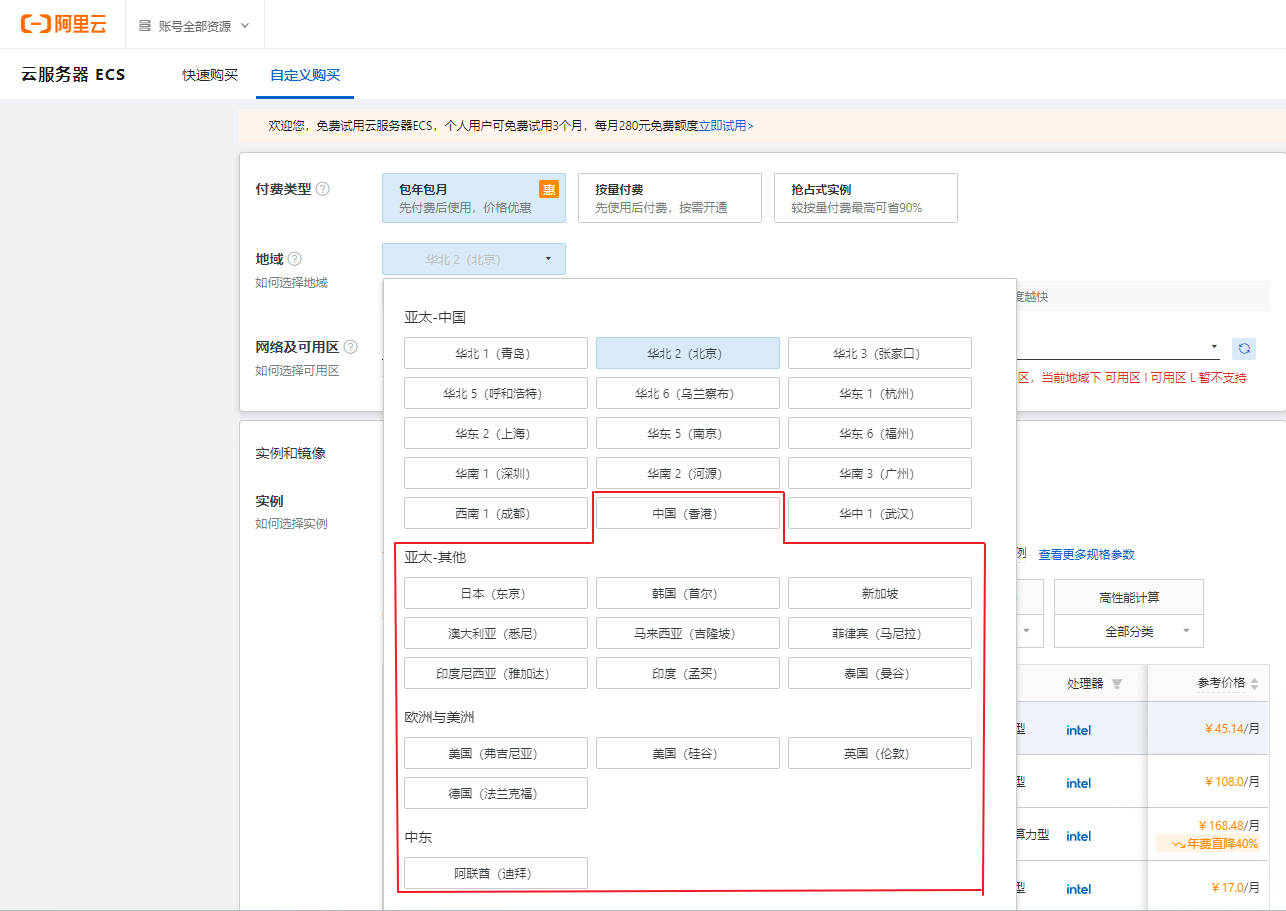Choose region 中国（香港）
The image size is (1286, 911).
688,513
